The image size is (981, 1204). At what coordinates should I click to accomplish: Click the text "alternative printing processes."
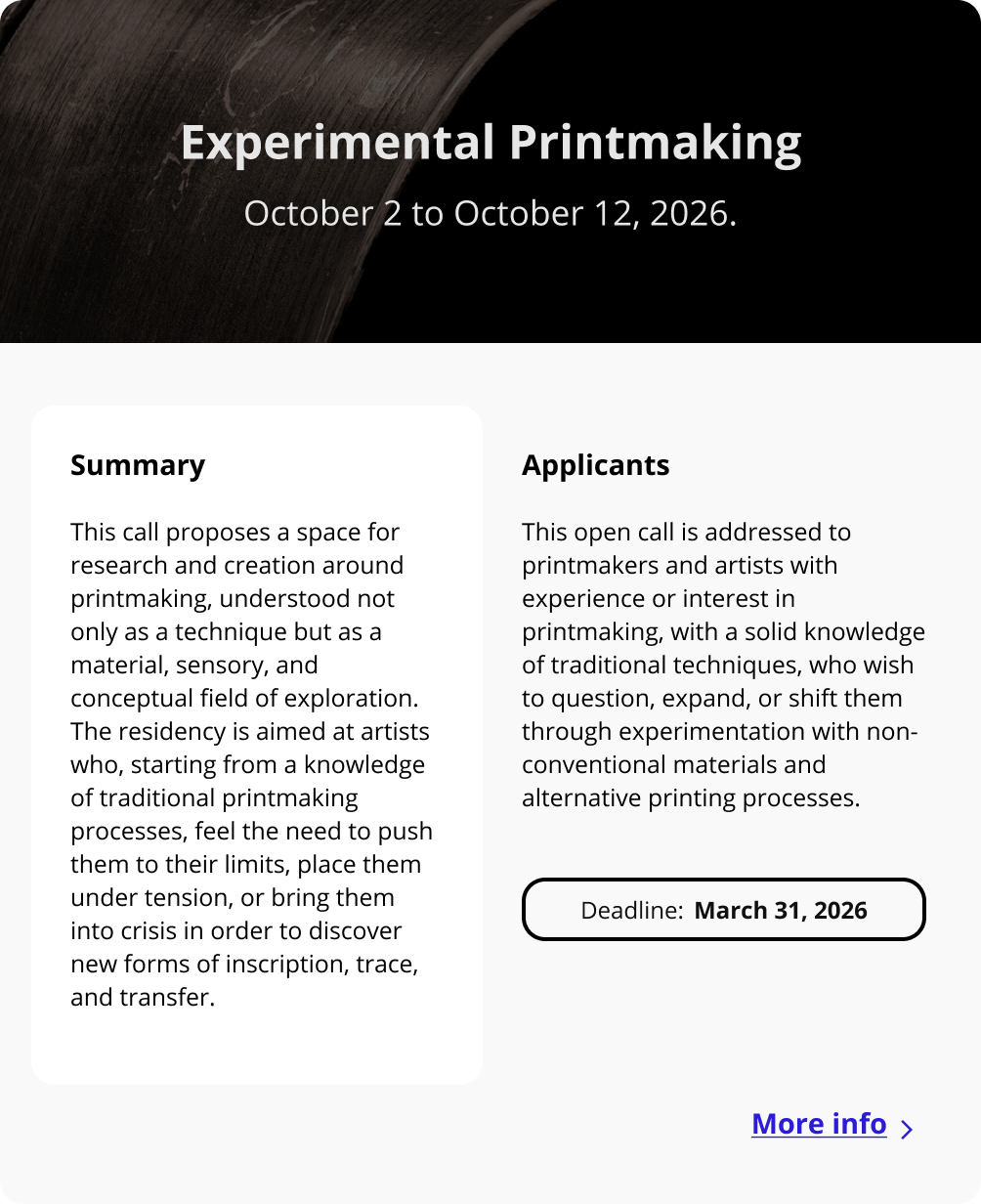[x=691, y=798]
